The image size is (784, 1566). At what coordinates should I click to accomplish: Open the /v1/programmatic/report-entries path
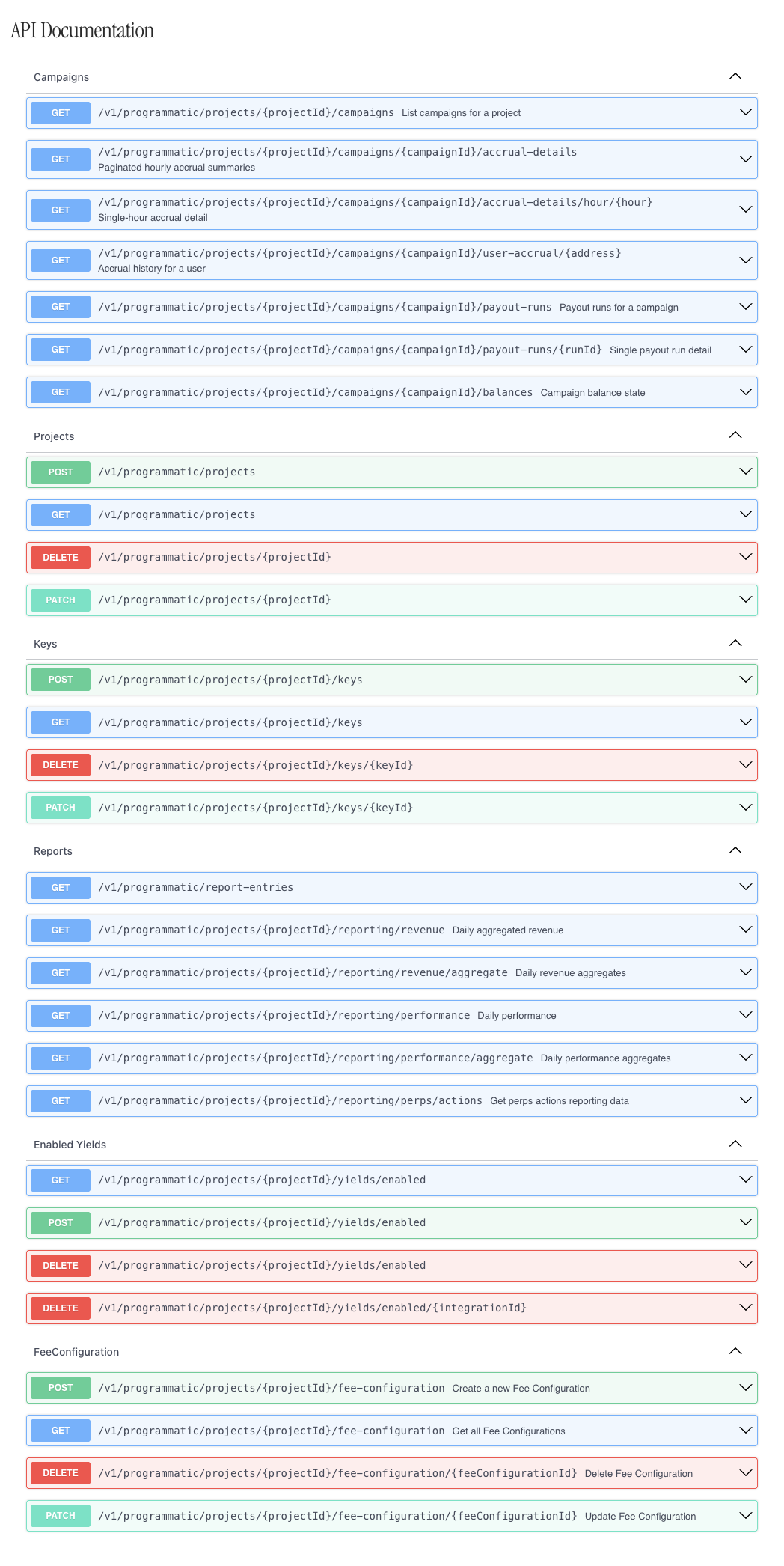[195, 887]
